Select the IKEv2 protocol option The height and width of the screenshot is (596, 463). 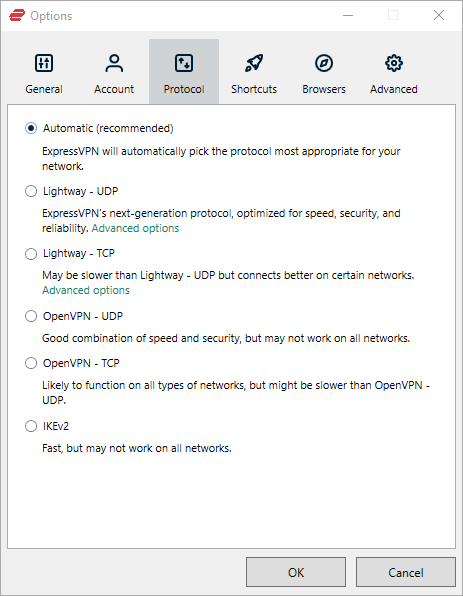[31, 426]
